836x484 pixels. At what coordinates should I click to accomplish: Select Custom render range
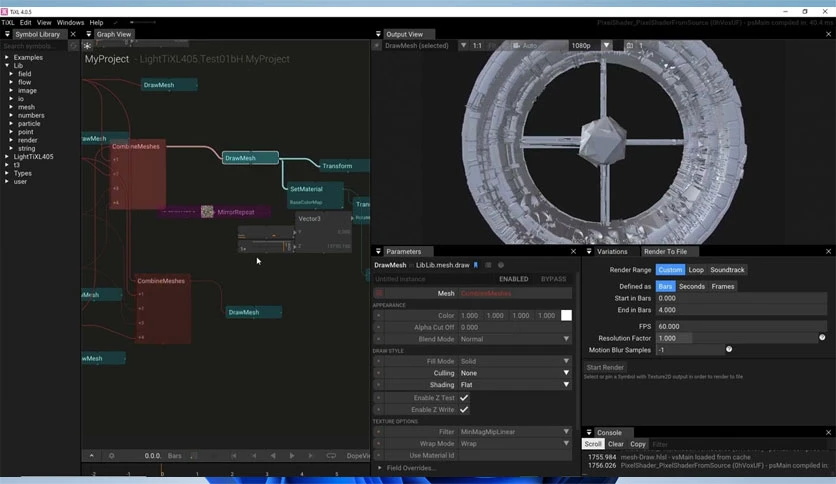coord(670,270)
